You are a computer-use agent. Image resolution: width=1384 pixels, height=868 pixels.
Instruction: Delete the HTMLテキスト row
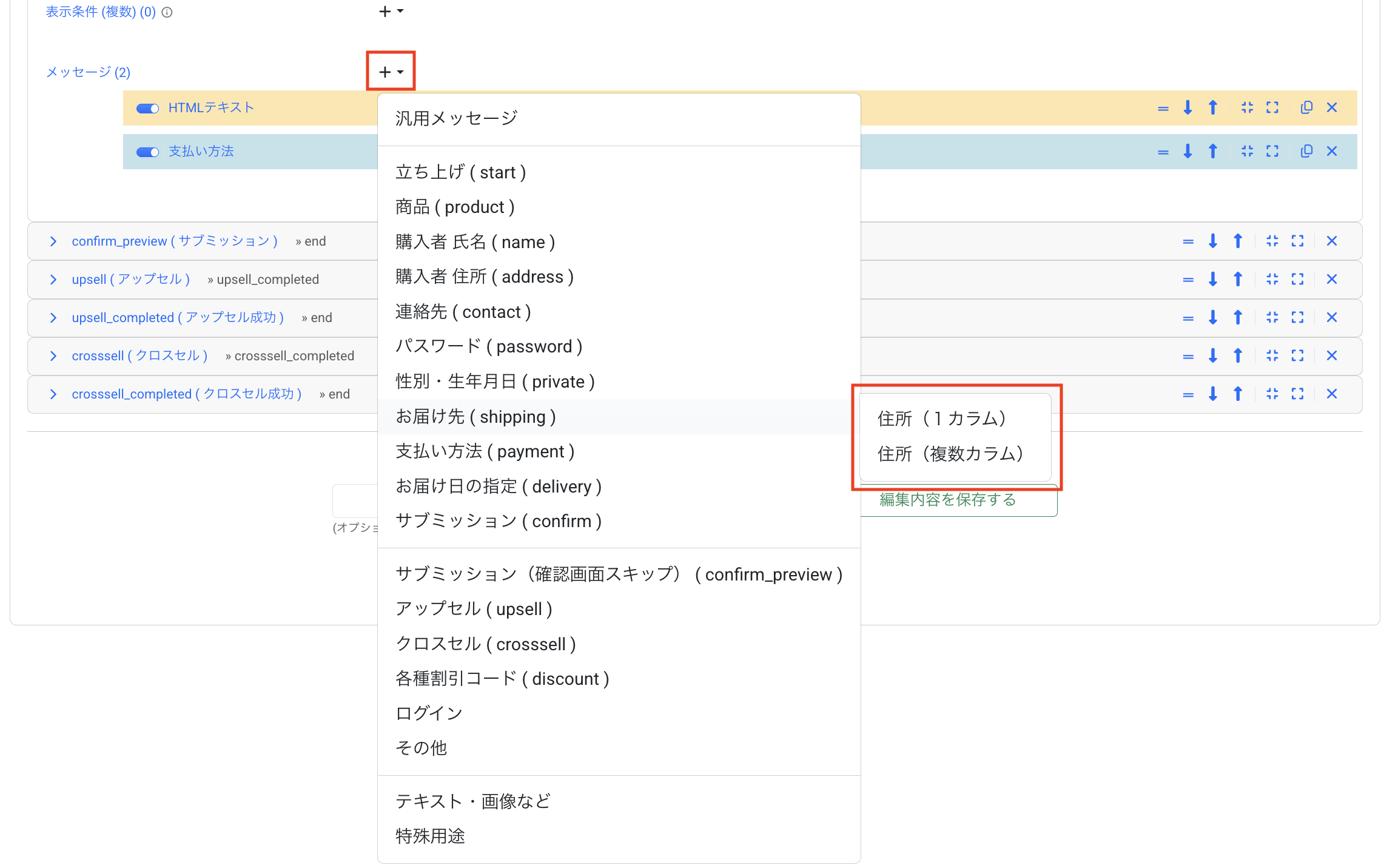point(1331,107)
